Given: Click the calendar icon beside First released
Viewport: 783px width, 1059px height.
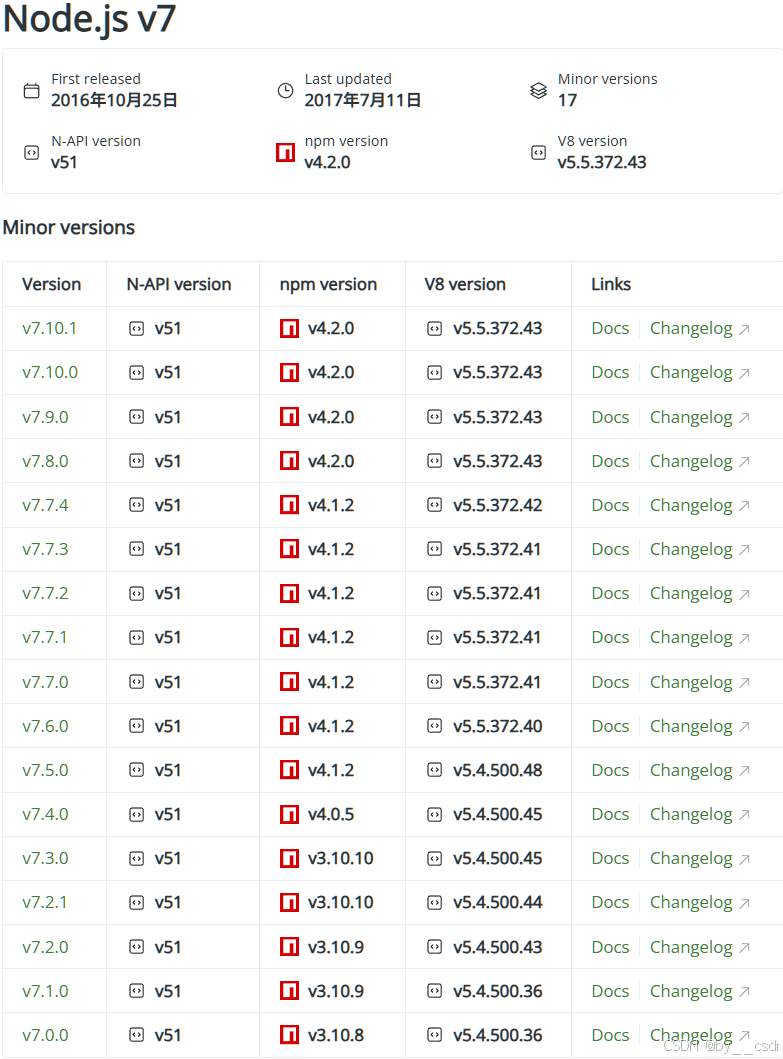Looking at the screenshot, I should [x=32, y=91].
